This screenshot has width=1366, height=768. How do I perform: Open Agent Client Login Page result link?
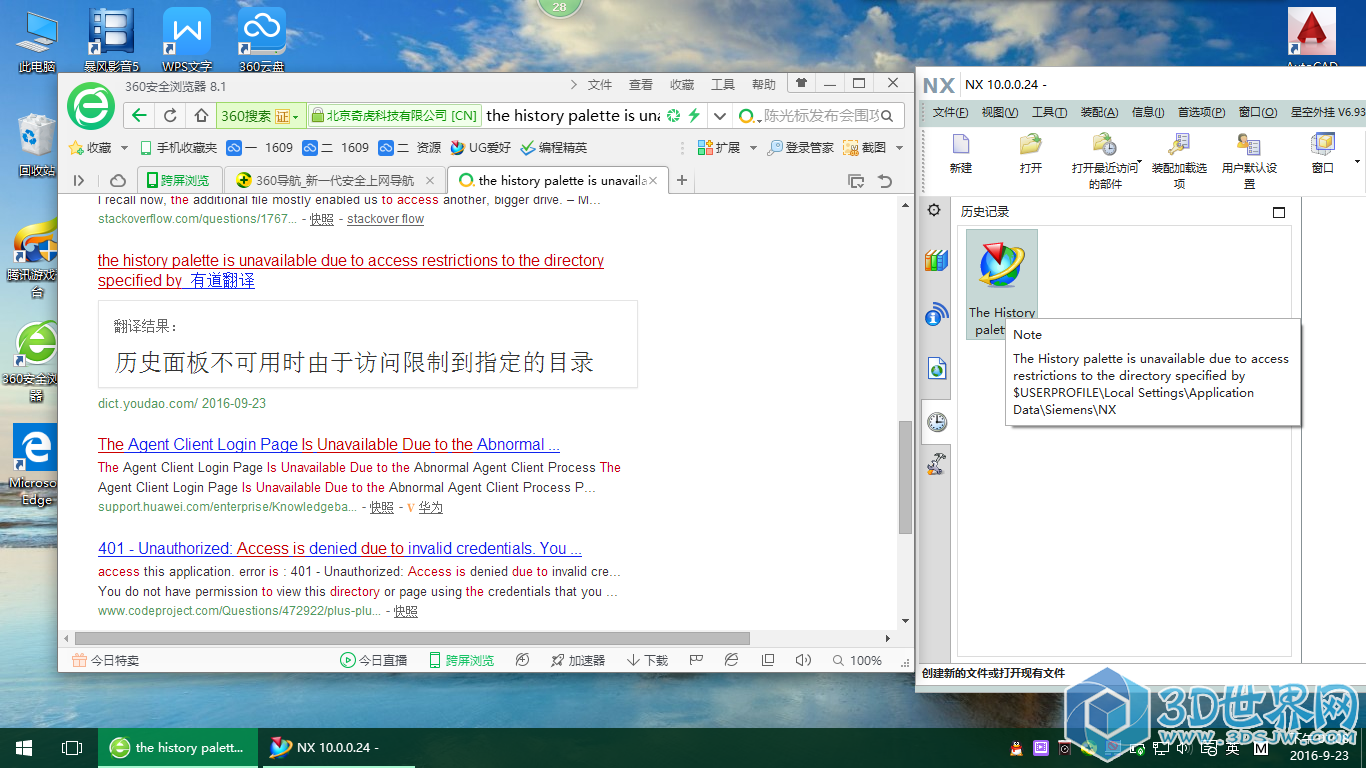329,444
